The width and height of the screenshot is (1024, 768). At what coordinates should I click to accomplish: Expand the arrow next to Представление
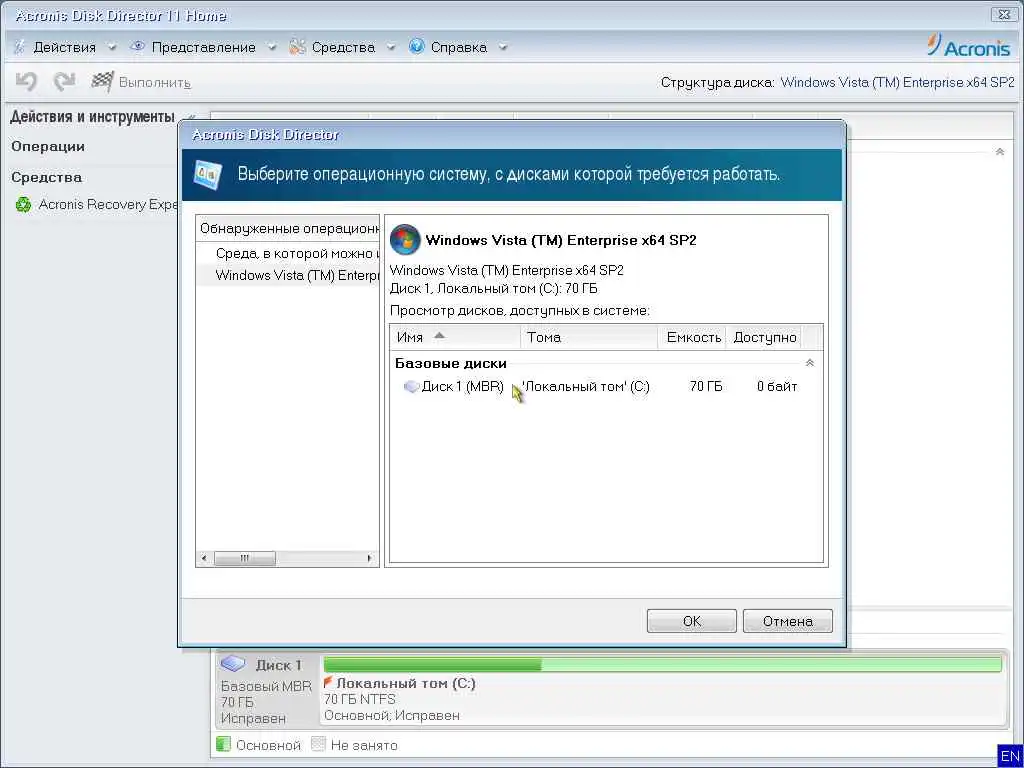pyautogui.click(x=272, y=47)
